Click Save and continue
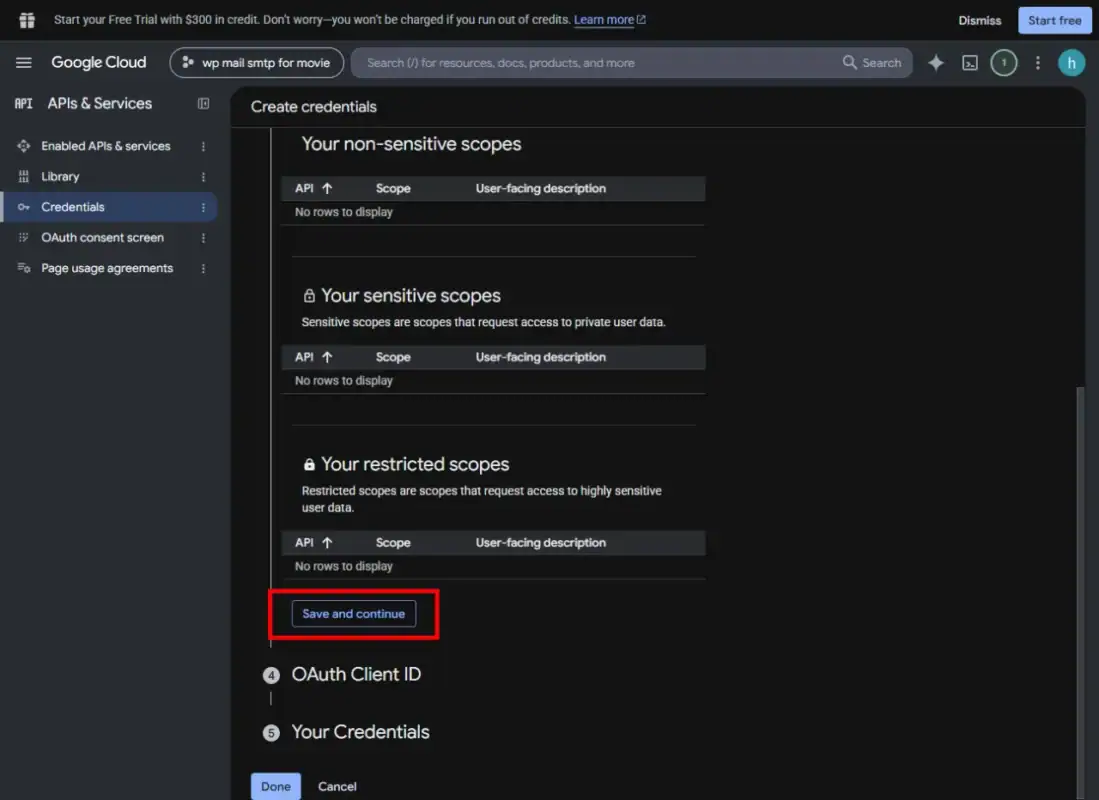This screenshot has width=1099, height=800. click(x=353, y=613)
